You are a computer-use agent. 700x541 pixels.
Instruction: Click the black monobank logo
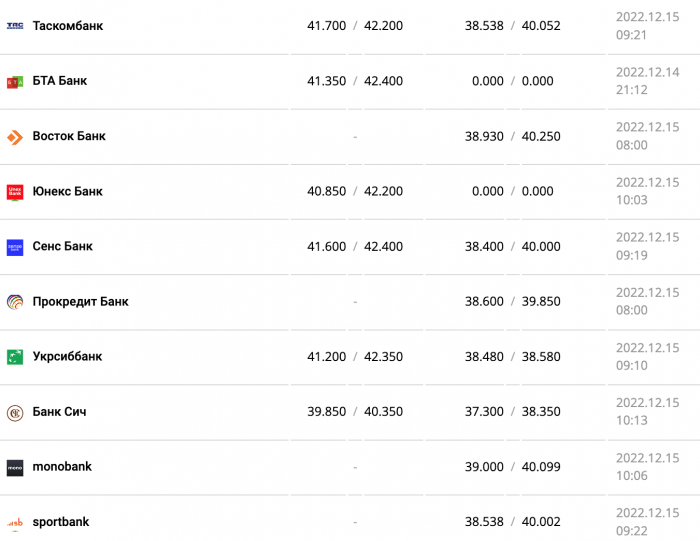[15, 468]
